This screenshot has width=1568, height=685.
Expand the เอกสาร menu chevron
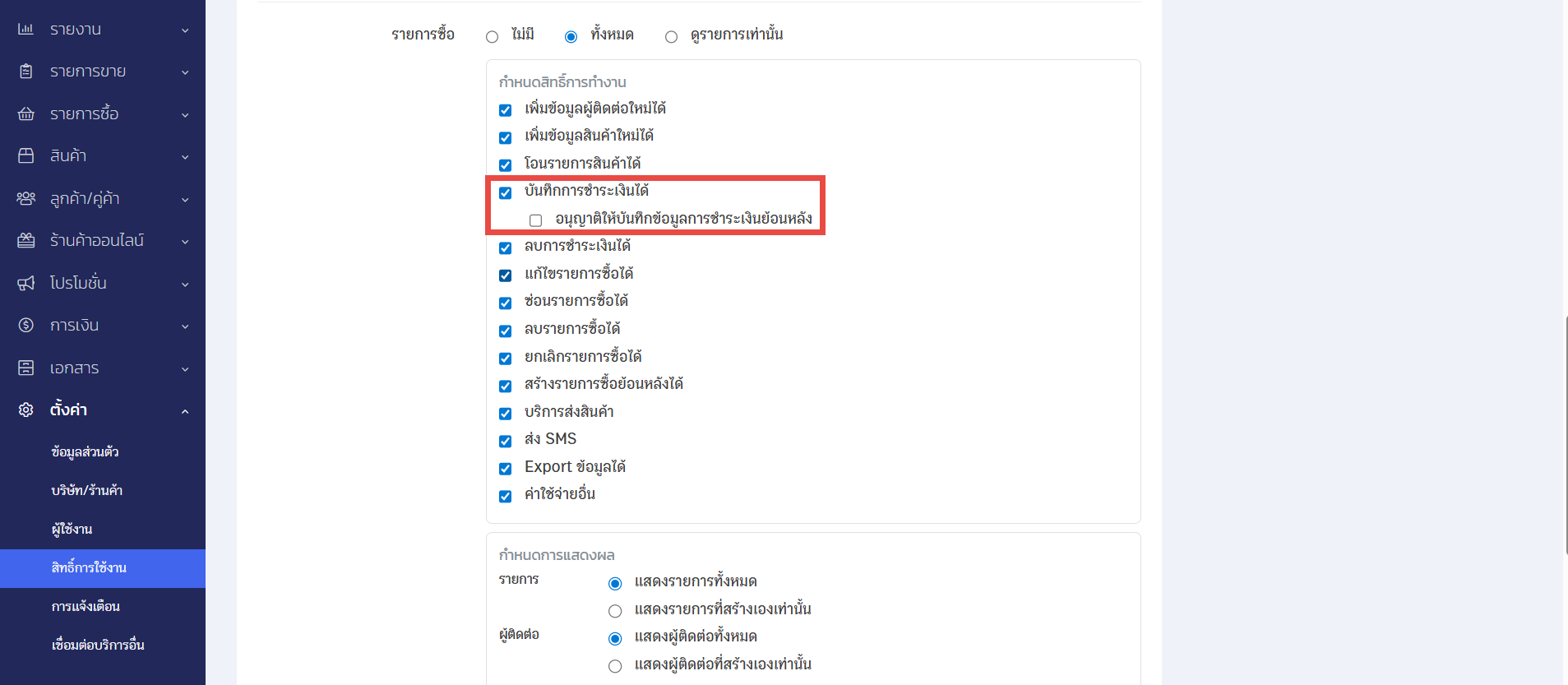[185, 369]
